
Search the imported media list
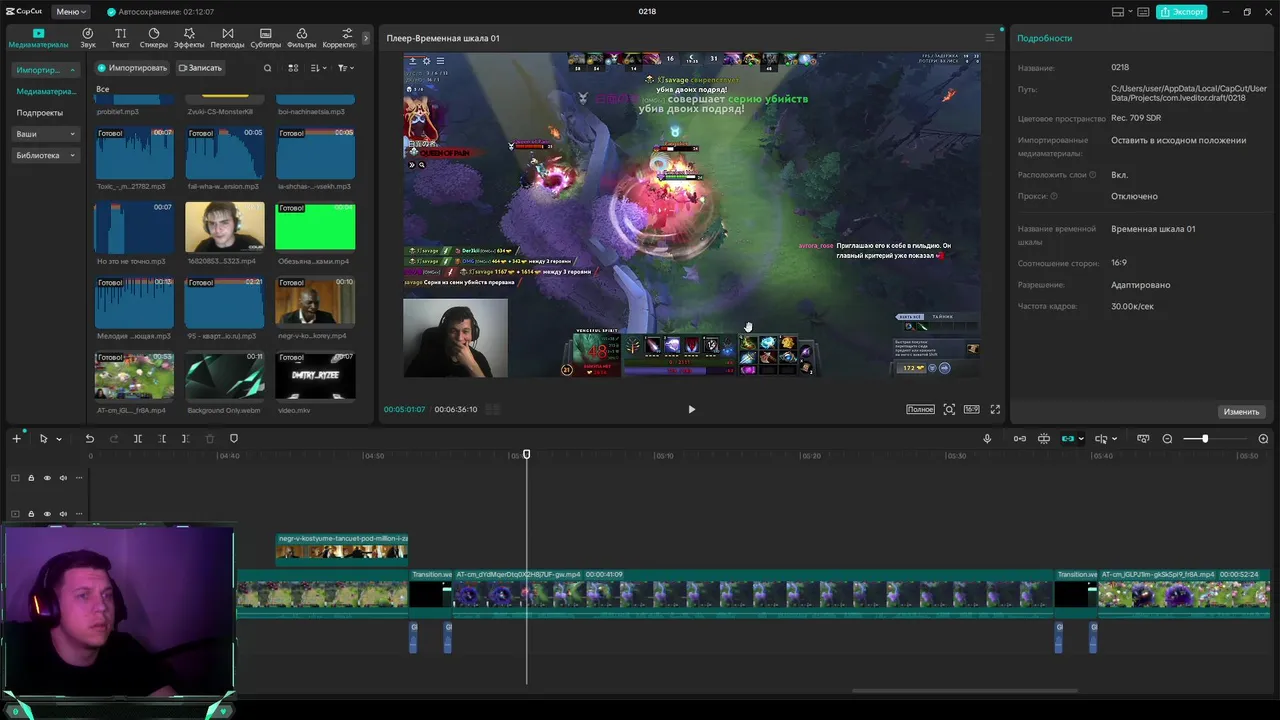pos(267,68)
